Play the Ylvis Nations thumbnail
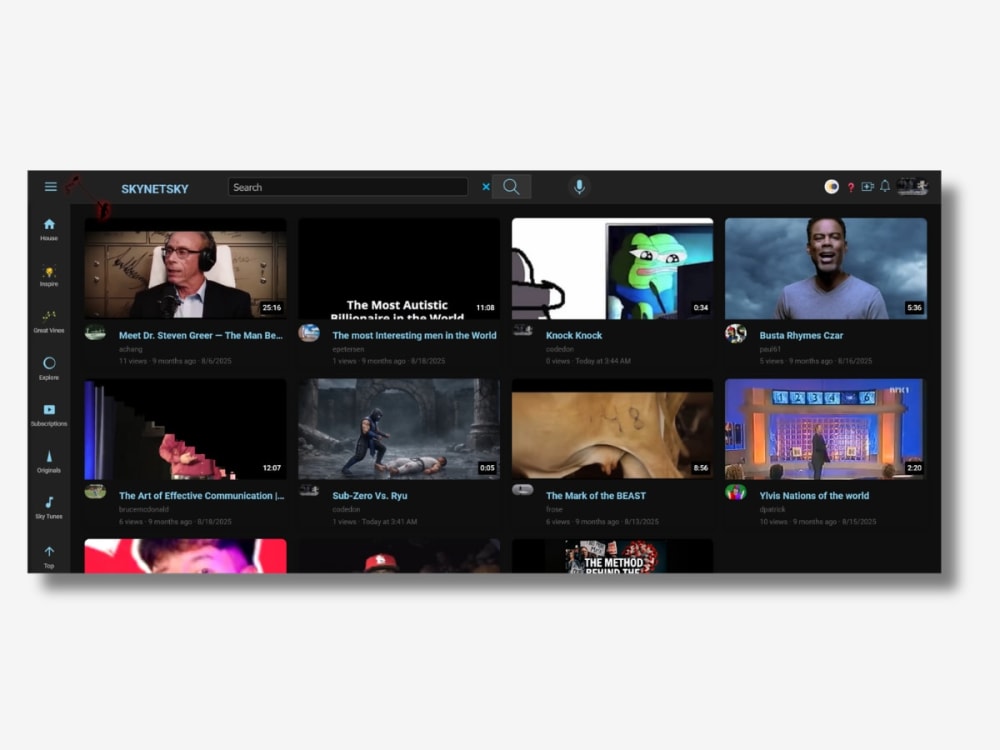This screenshot has width=1000, height=750. [826, 429]
